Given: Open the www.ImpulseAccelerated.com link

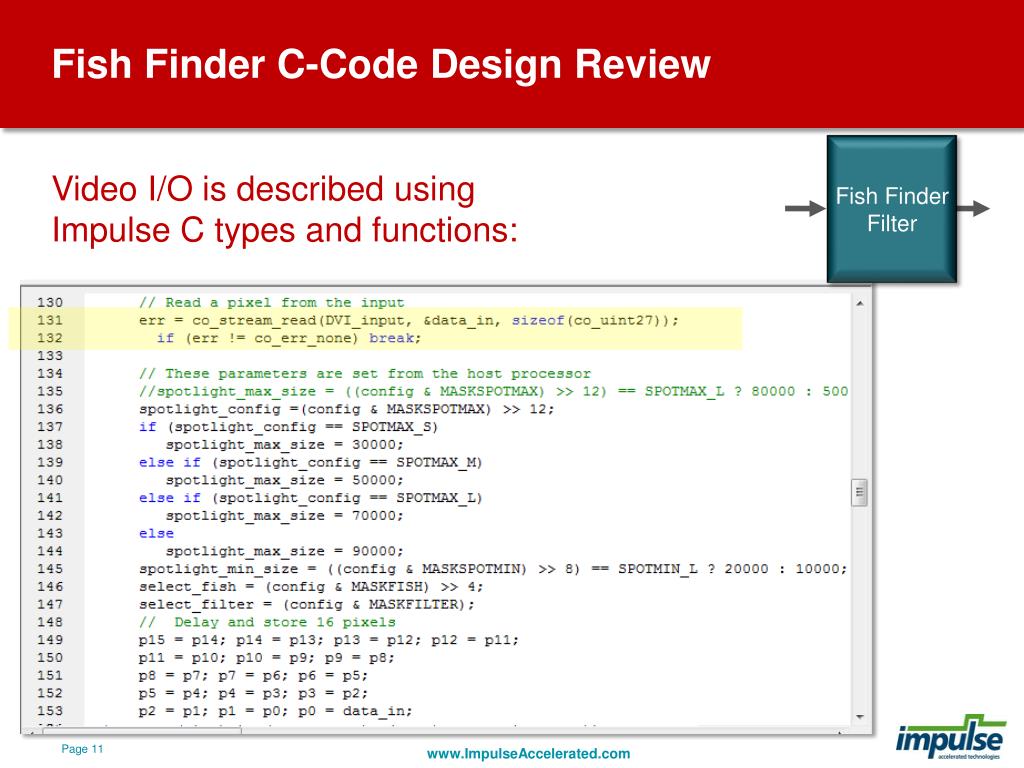Looking at the screenshot, I should click(528, 754).
